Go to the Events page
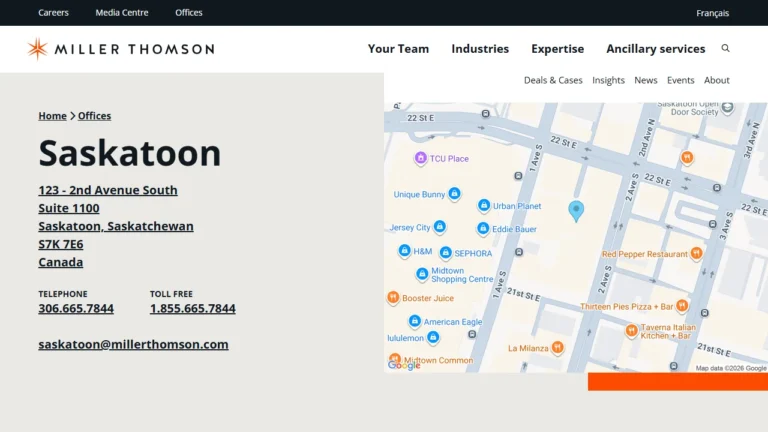This screenshot has width=768, height=432. 680,80
